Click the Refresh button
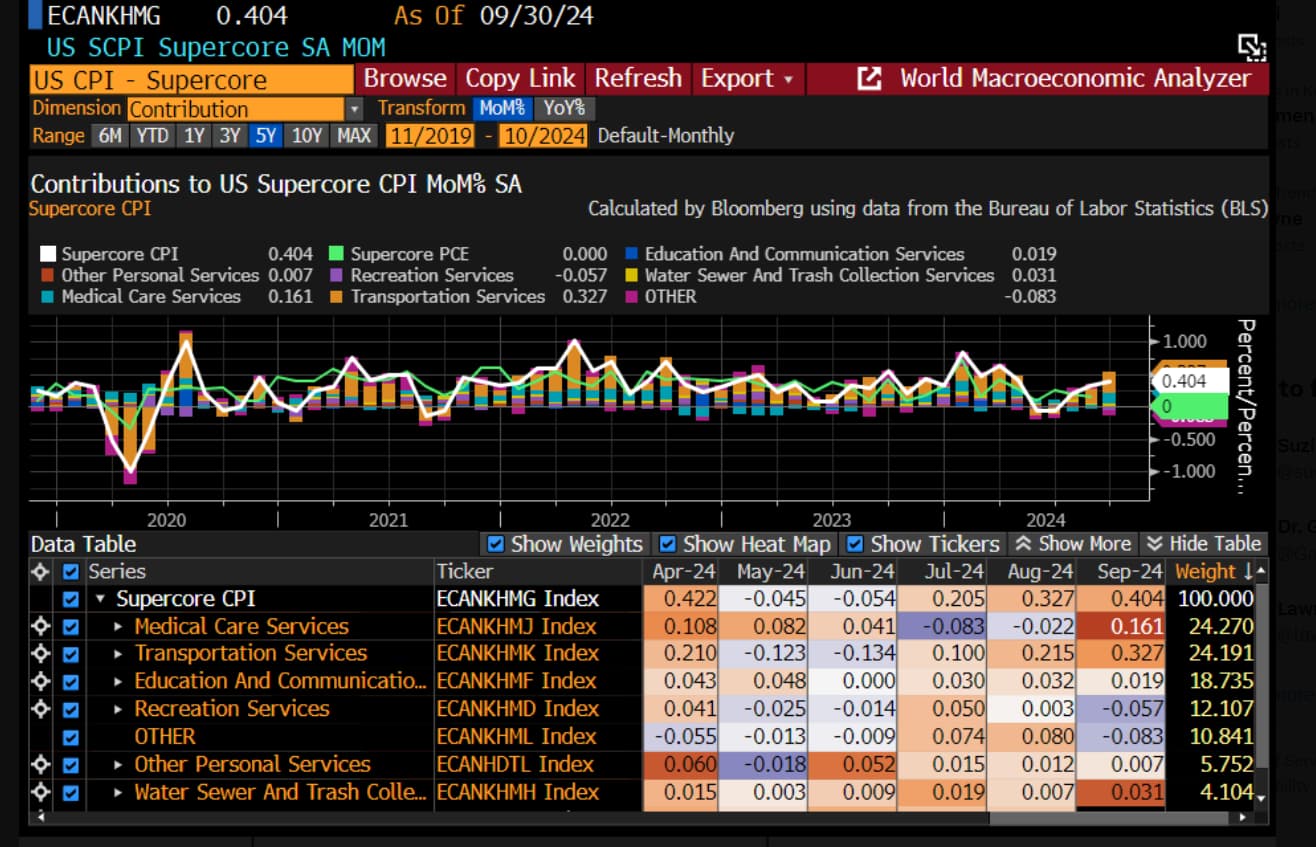The width and height of the screenshot is (1316, 847). [x=638, y=79]
